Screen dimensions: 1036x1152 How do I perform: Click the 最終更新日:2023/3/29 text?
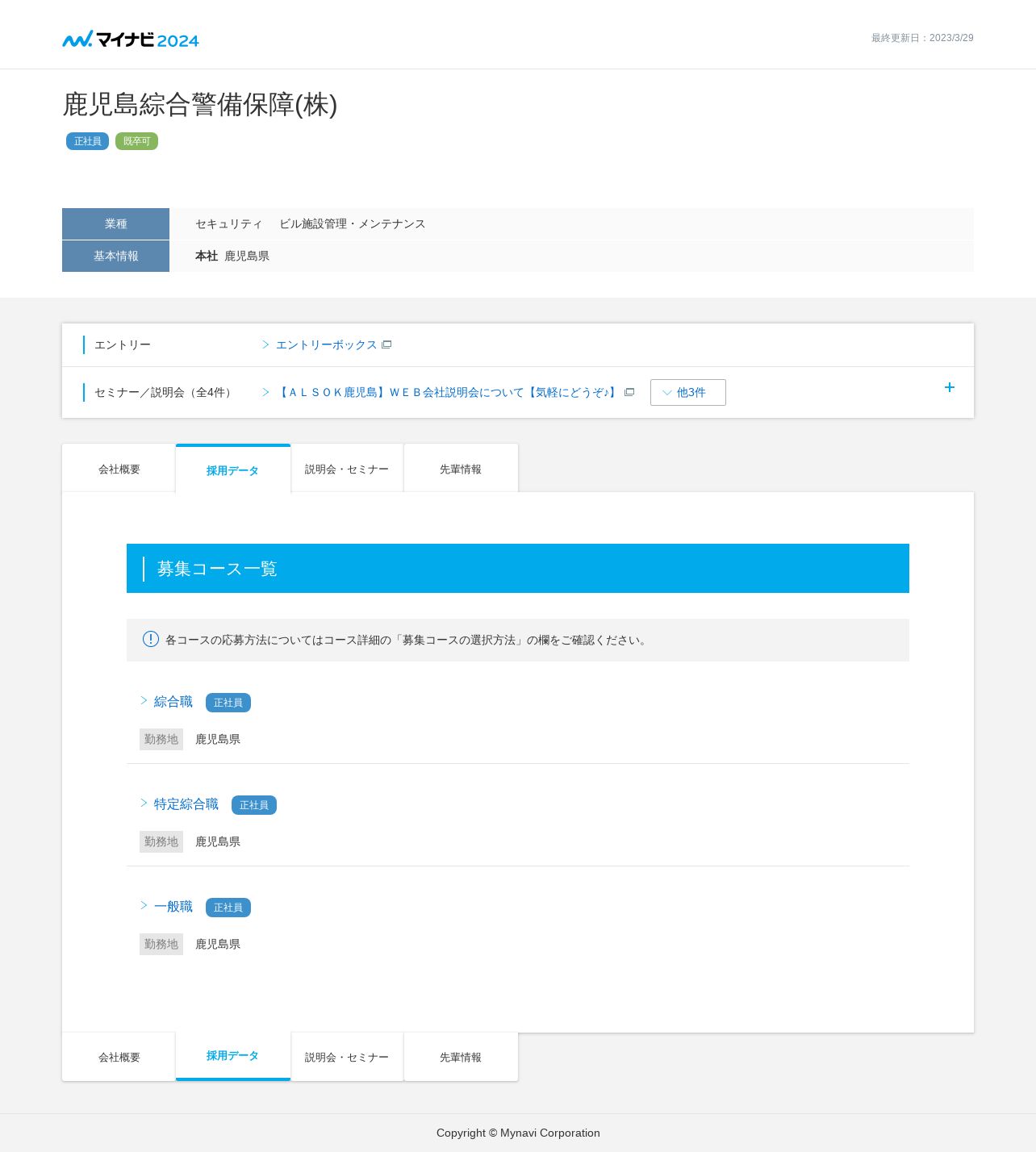922,38
